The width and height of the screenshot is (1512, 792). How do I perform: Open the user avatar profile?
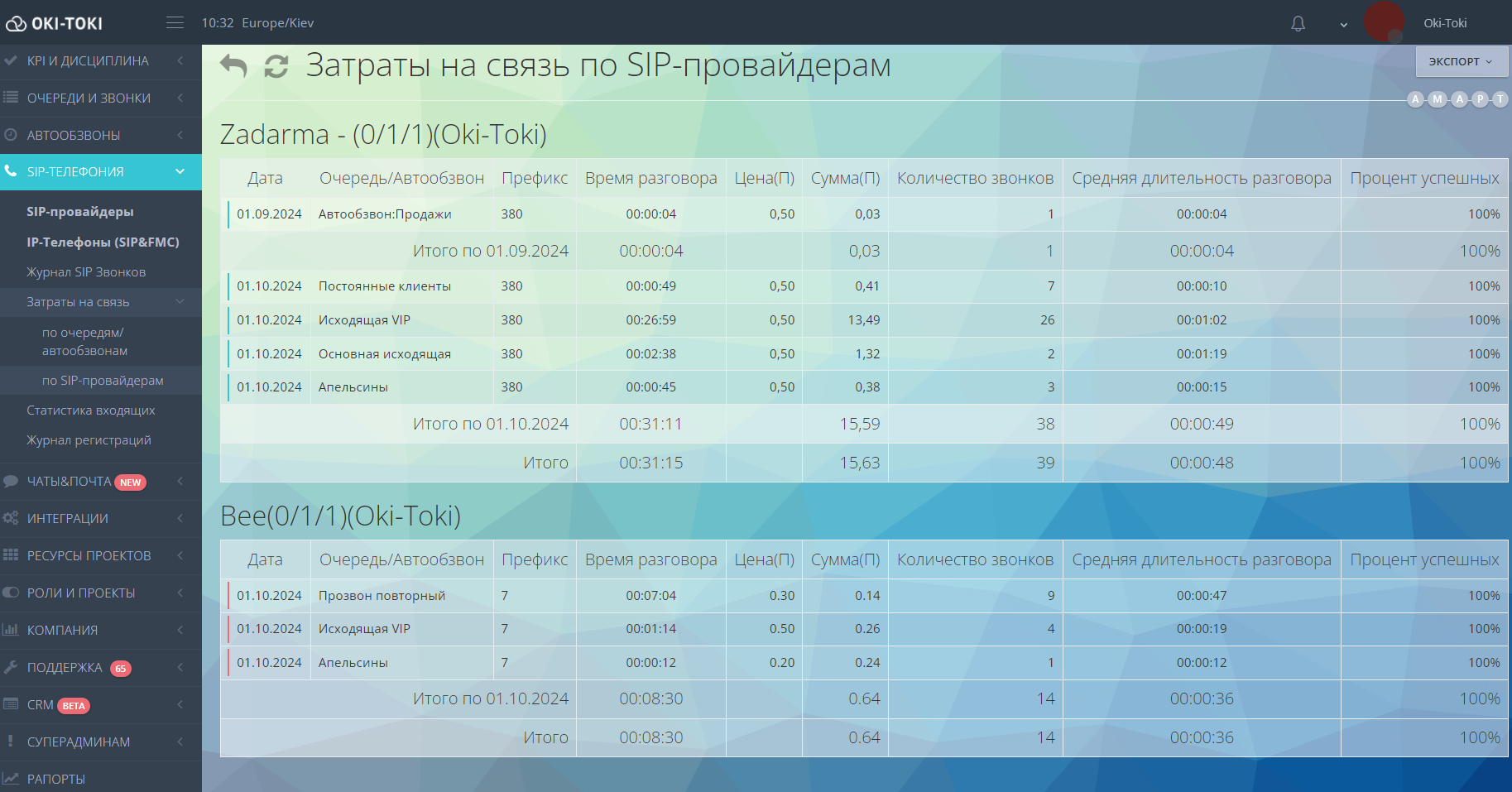(1384, 22)
